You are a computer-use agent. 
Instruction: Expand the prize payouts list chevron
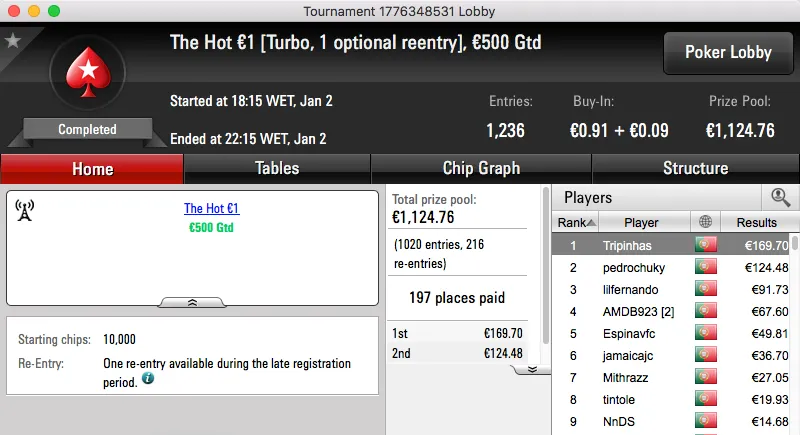coord(532,369)
